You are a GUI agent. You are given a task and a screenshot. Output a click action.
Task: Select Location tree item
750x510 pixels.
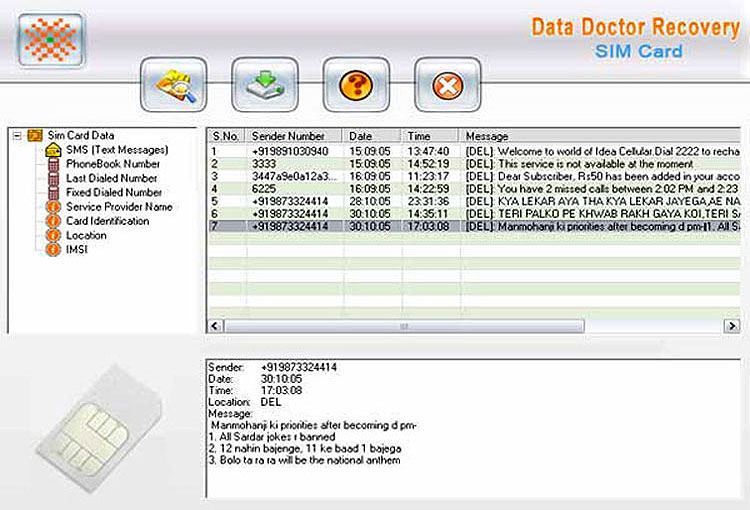click(x=86, y=235)
